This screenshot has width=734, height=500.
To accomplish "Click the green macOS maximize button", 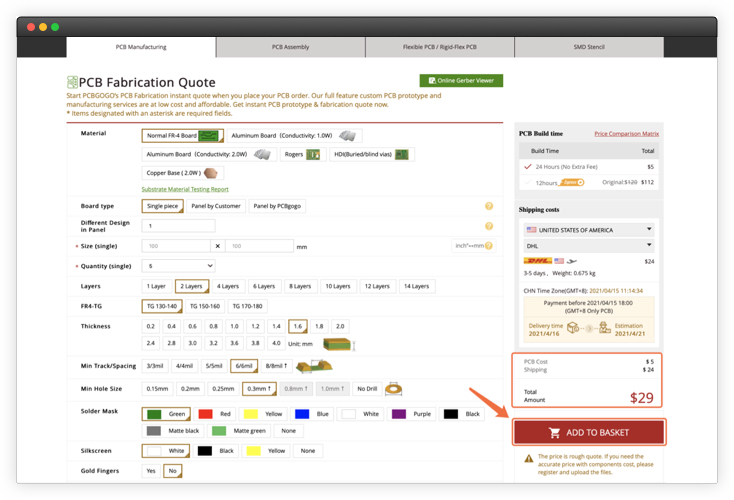I will coord(55,27).
